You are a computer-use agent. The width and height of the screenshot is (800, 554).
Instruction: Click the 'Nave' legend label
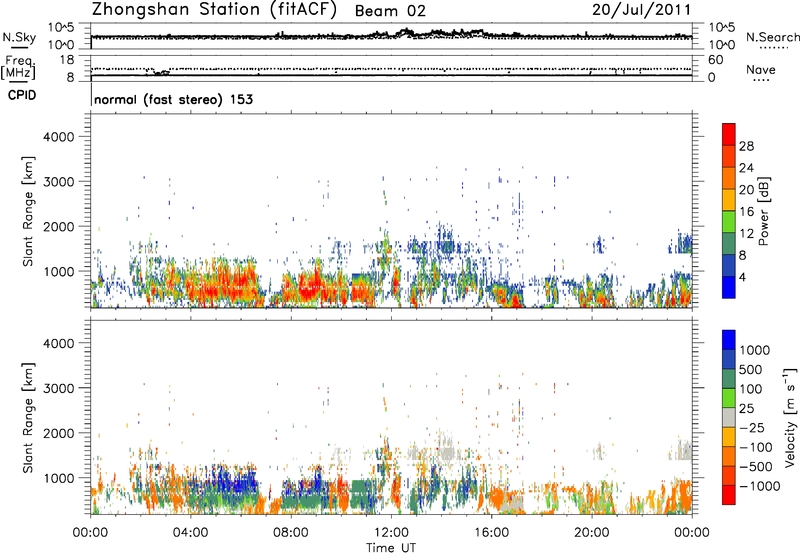pyautogui.click(x=760, y=70)
